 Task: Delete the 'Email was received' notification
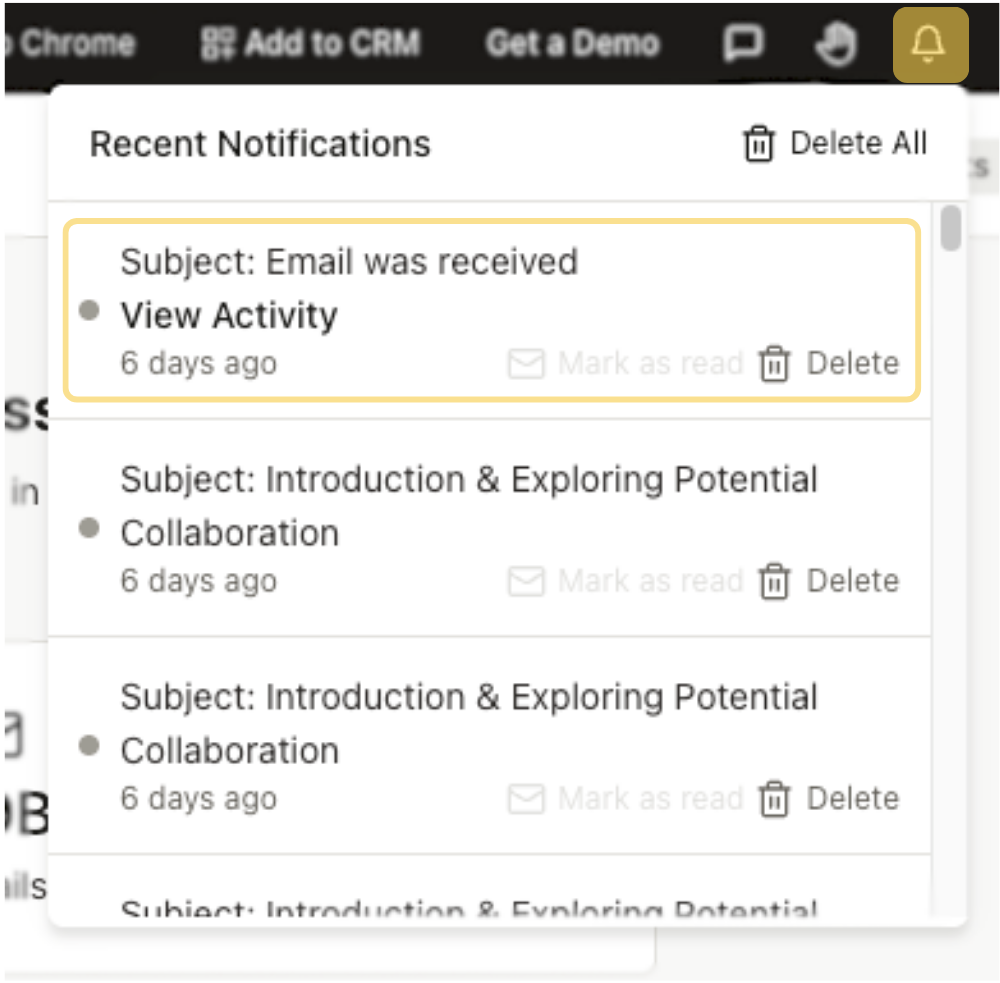tap(829, 364)
